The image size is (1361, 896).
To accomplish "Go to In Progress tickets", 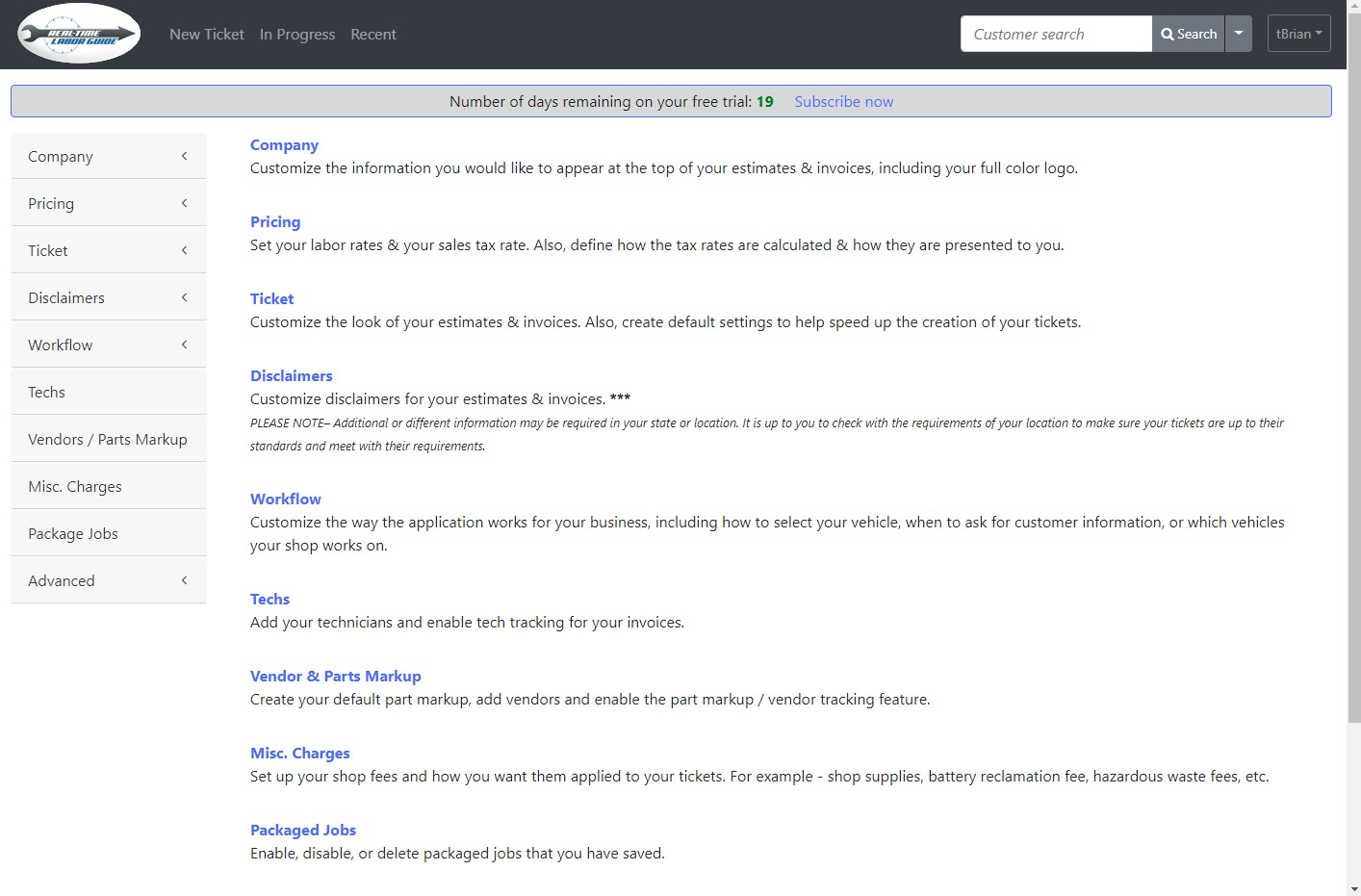I will 297,34.
